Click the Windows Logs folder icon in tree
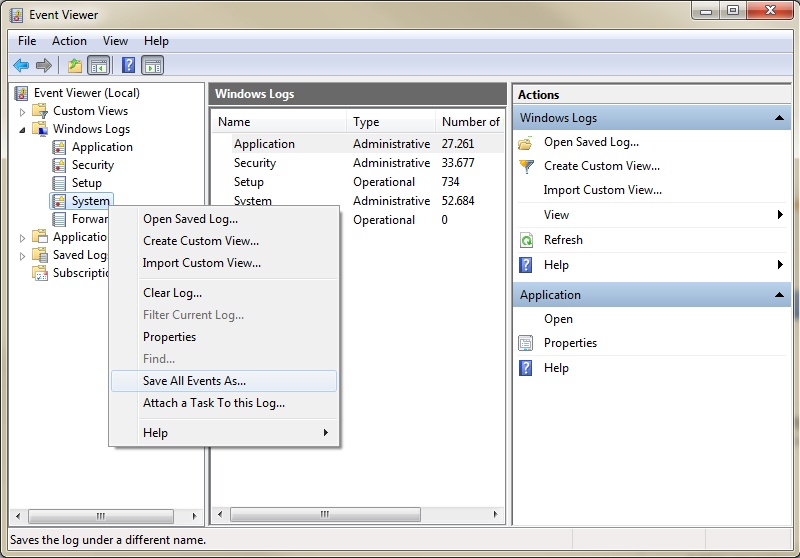The image size is (800, 558). click(40, 129)
